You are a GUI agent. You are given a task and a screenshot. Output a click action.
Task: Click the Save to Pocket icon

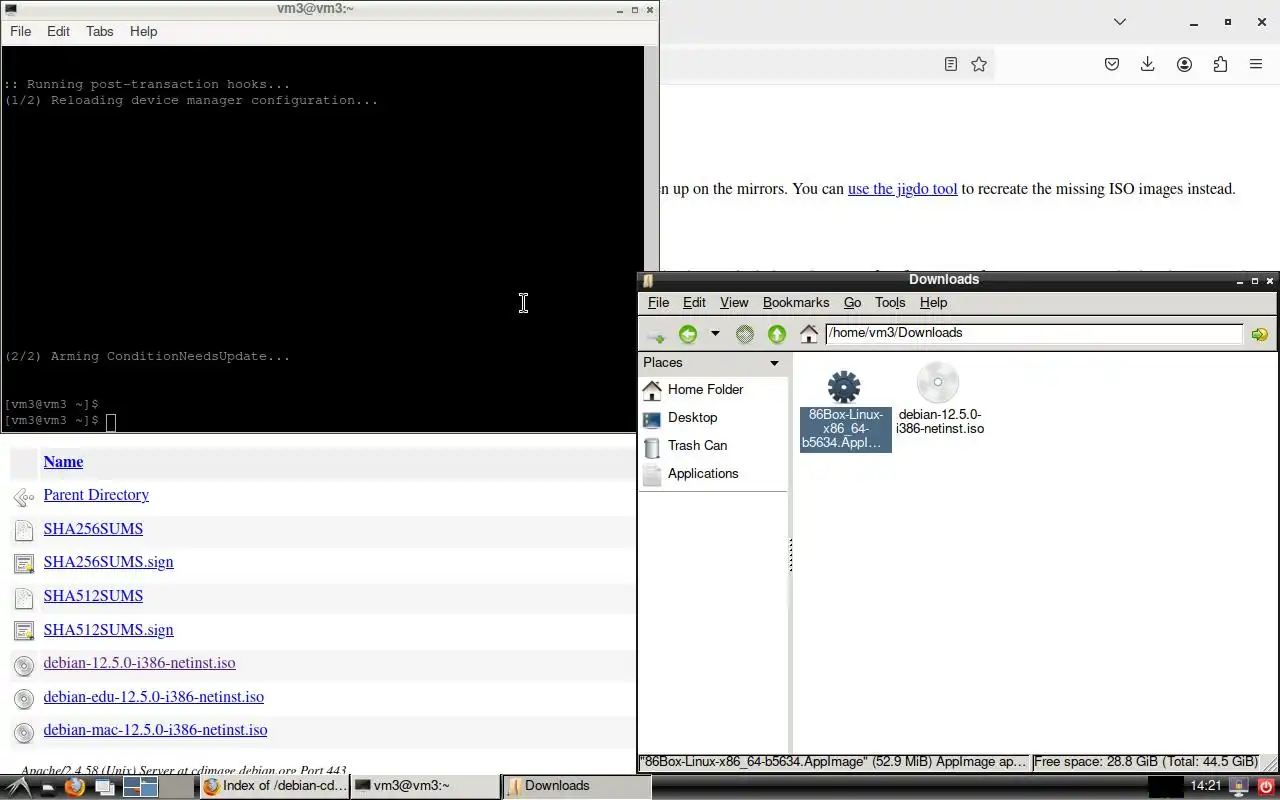[x=1112, y=64]
